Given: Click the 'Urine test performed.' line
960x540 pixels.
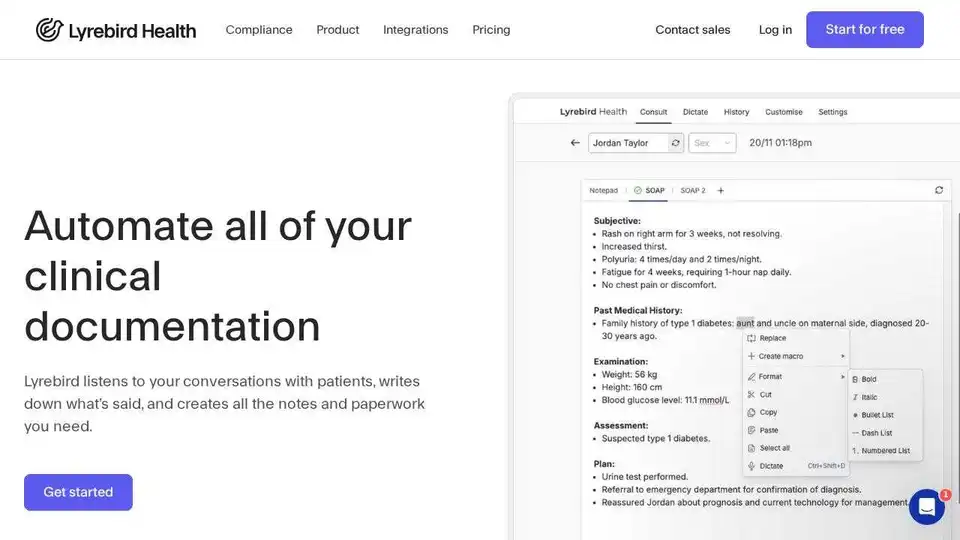Looking at the screenshot, I should point(645,476).
